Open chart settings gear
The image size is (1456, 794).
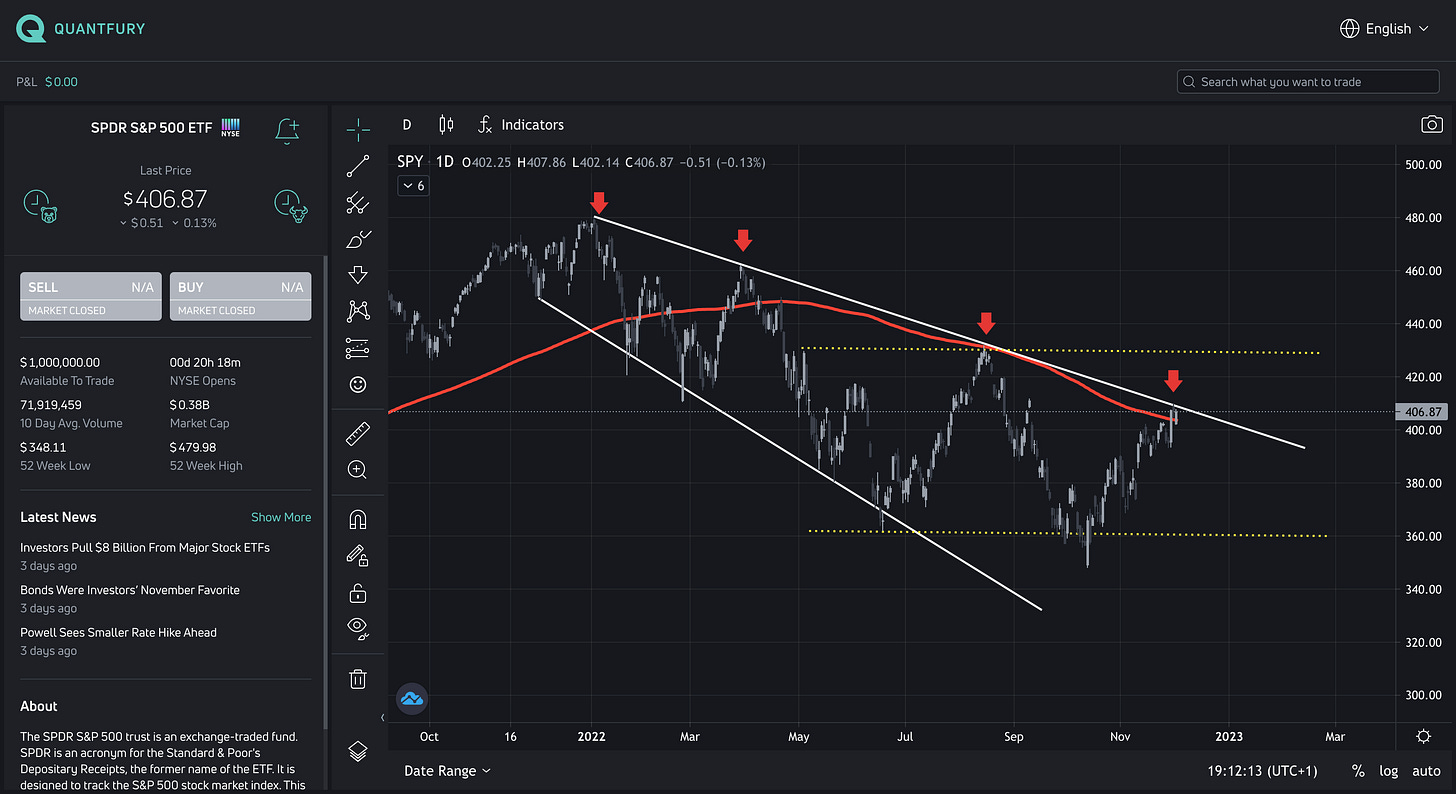1423,736
